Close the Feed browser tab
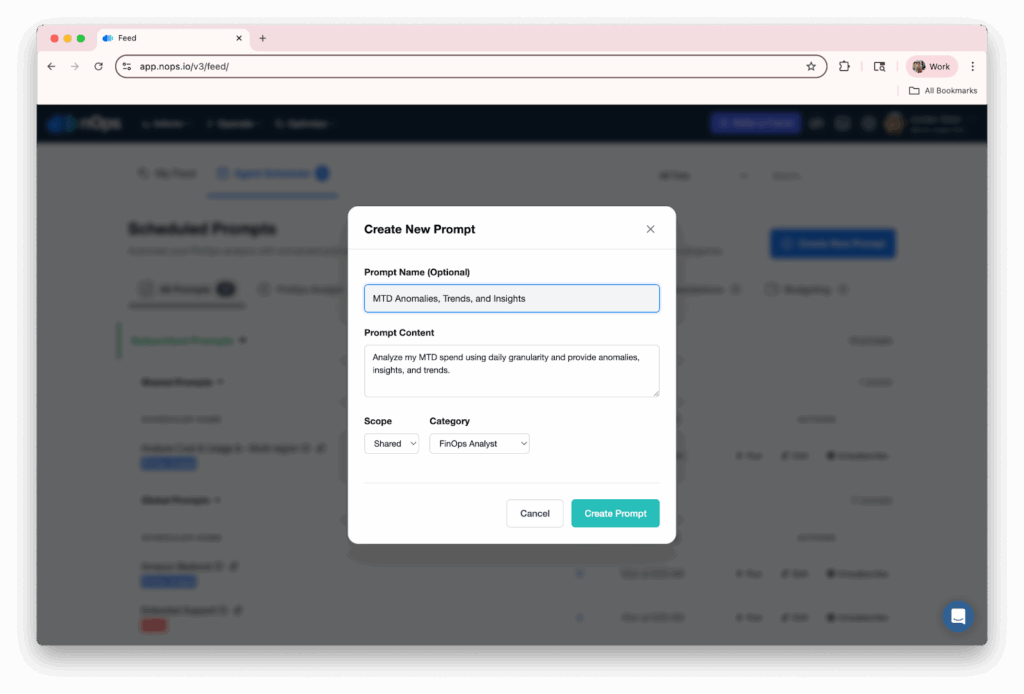This screenshot has width=1024, height=694. [239, 39]
